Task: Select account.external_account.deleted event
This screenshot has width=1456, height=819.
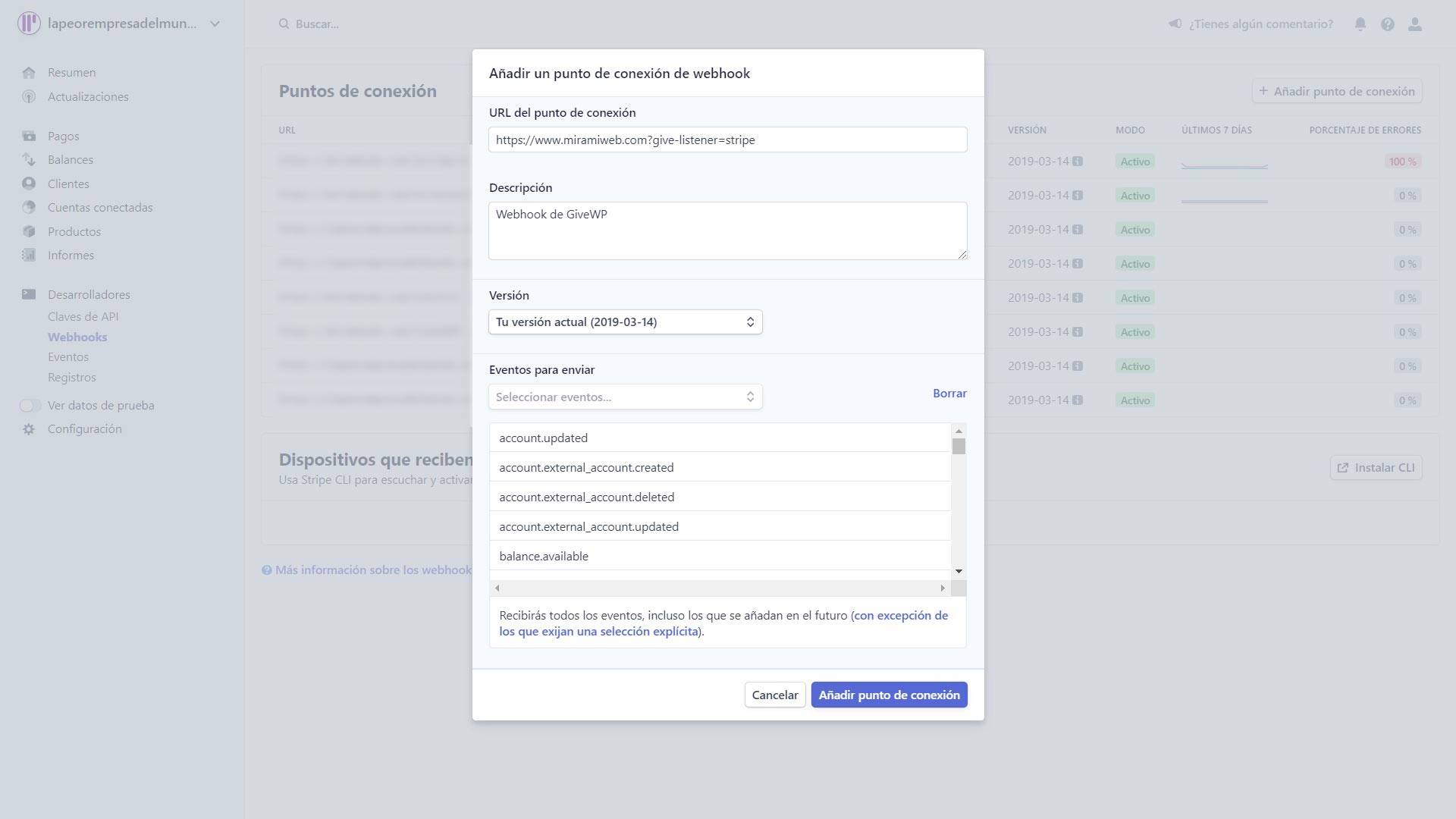Action: pos(720,497)
